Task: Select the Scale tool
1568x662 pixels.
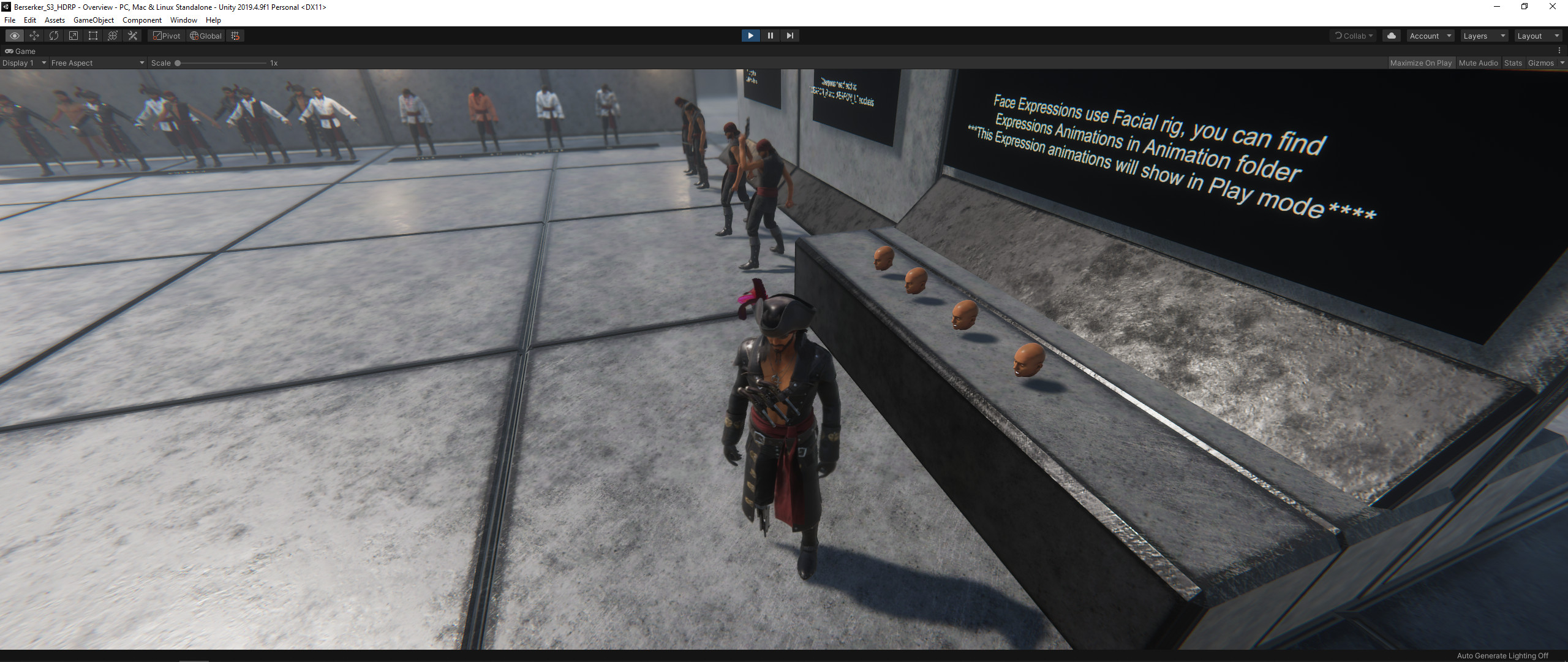Action: [73, 36]
